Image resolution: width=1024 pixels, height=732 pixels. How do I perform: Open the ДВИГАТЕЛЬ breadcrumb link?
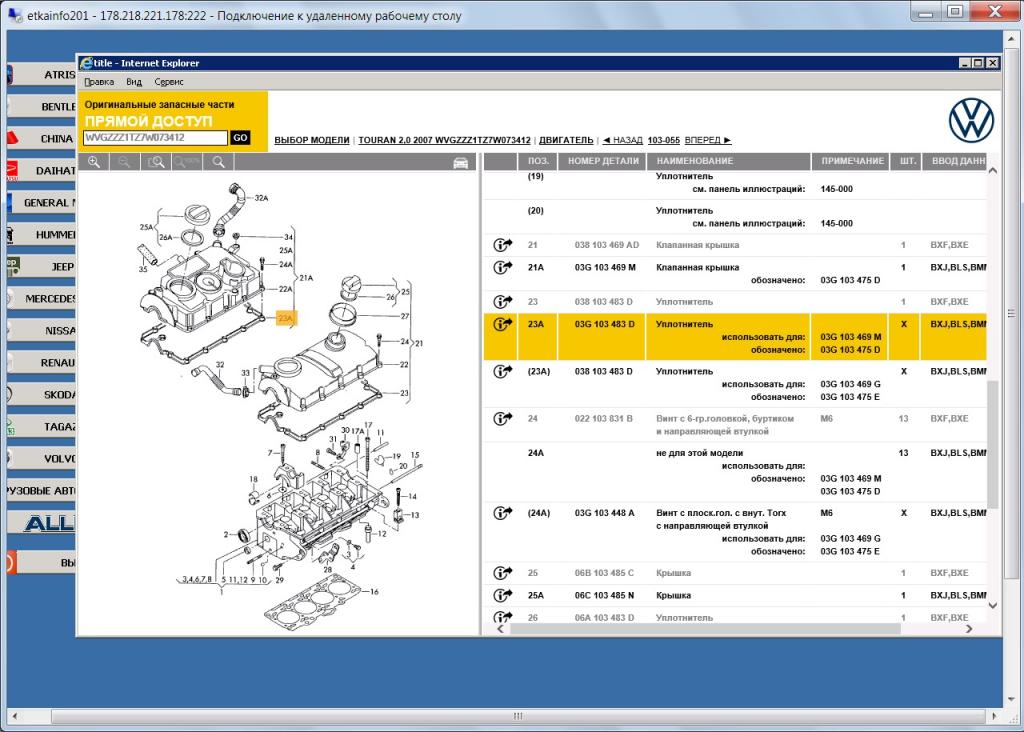[x=566, y=140]
